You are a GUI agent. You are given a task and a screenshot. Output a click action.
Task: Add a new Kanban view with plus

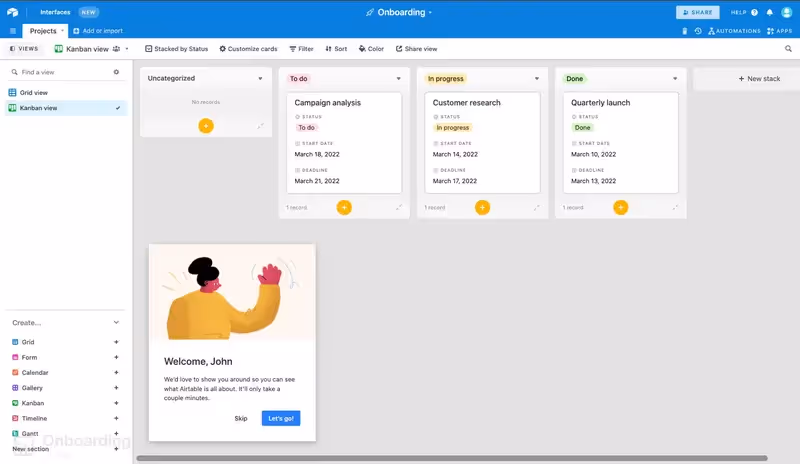point(116,403)
